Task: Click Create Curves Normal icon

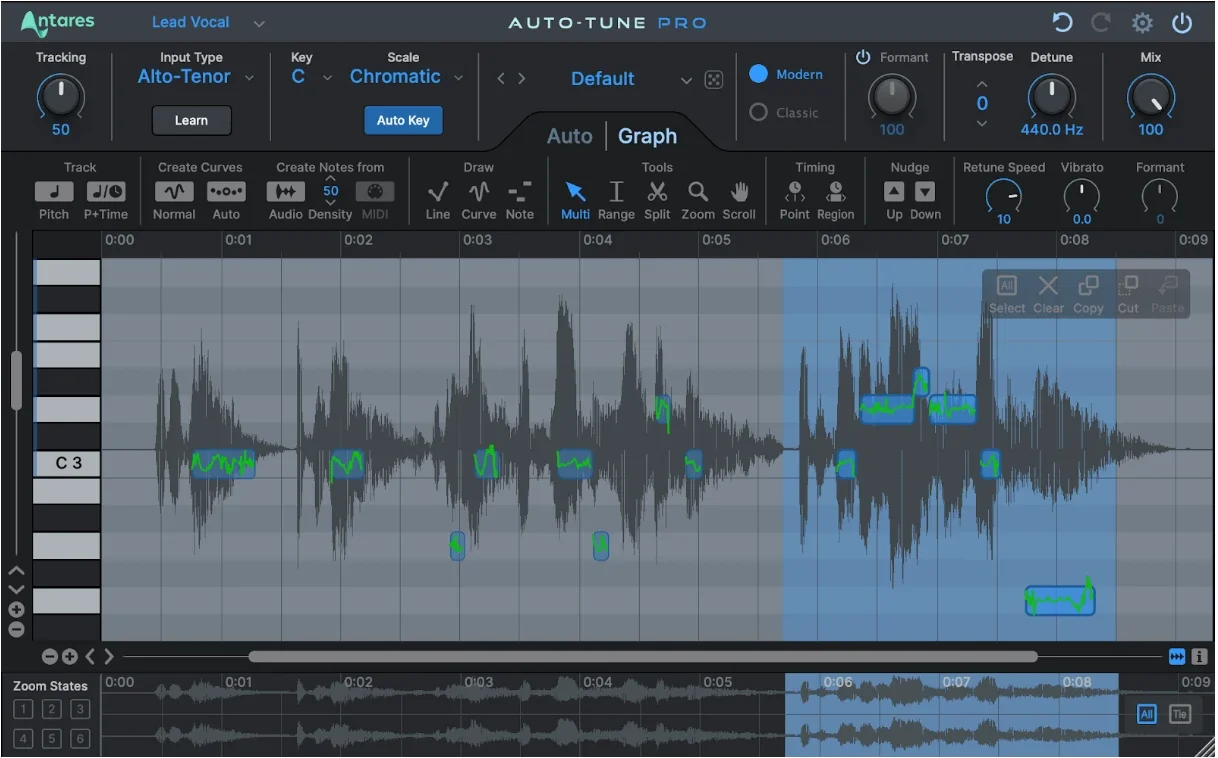Action: point(174,191)
